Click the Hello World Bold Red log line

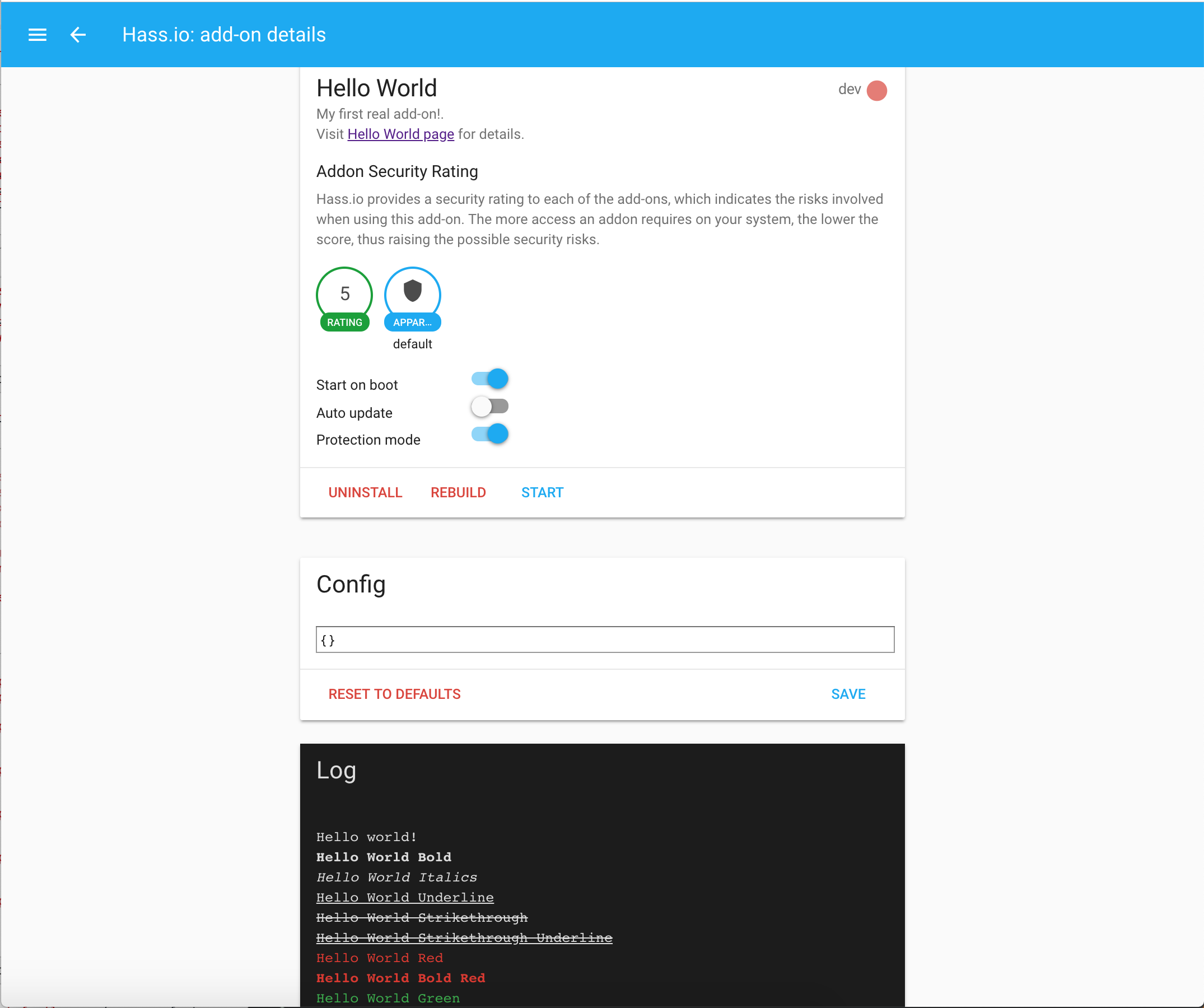[x=400, y=978]
